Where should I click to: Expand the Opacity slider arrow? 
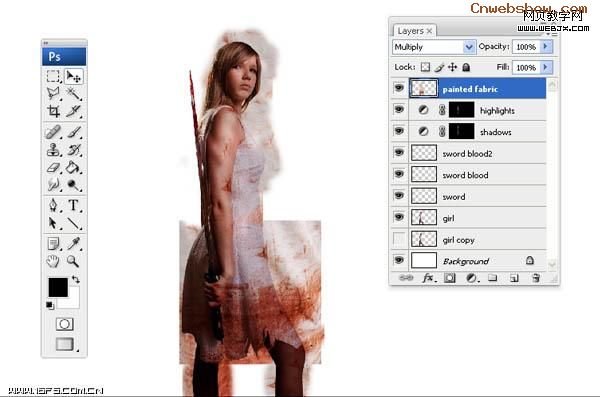coord(546,46)
